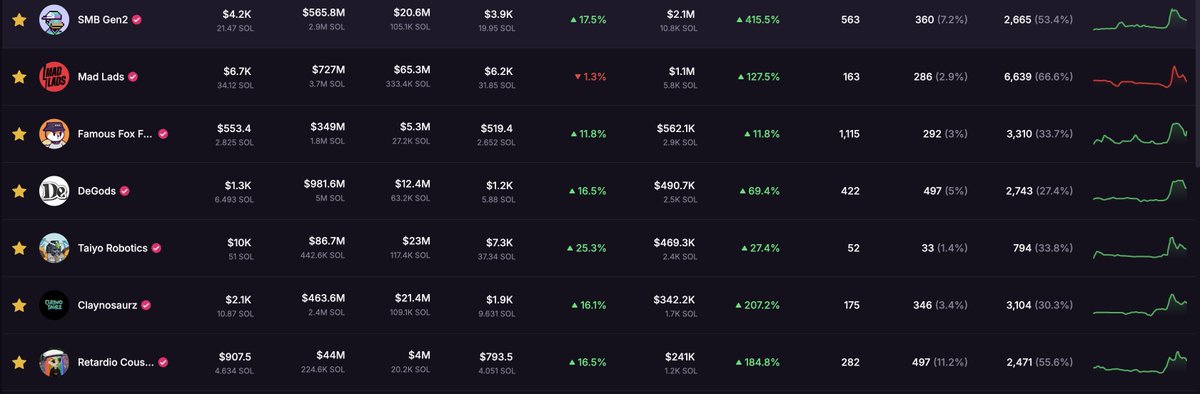Click the Retardio Cousins star icon

pos(18,361)
